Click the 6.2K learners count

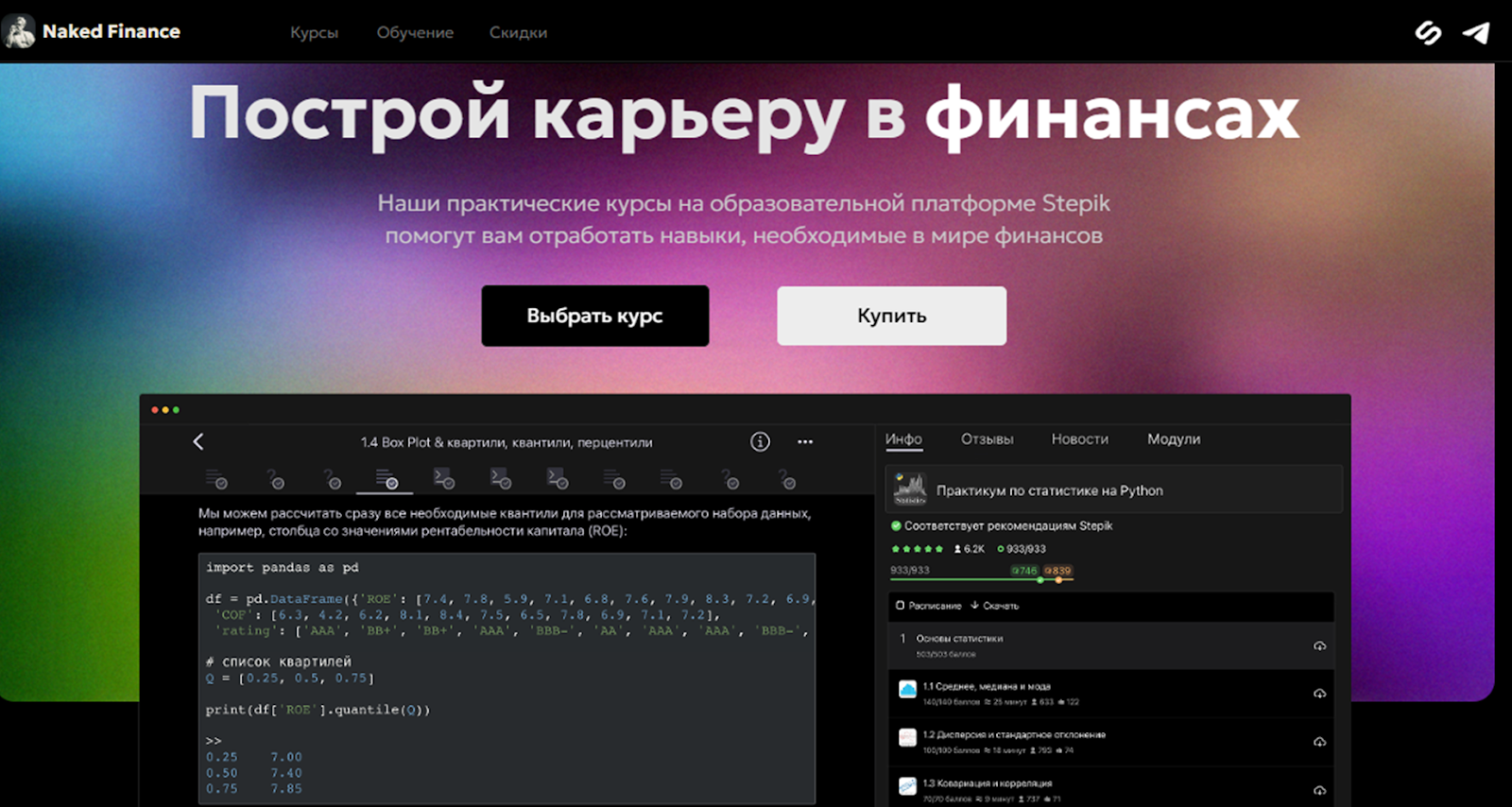coord(970,549)
